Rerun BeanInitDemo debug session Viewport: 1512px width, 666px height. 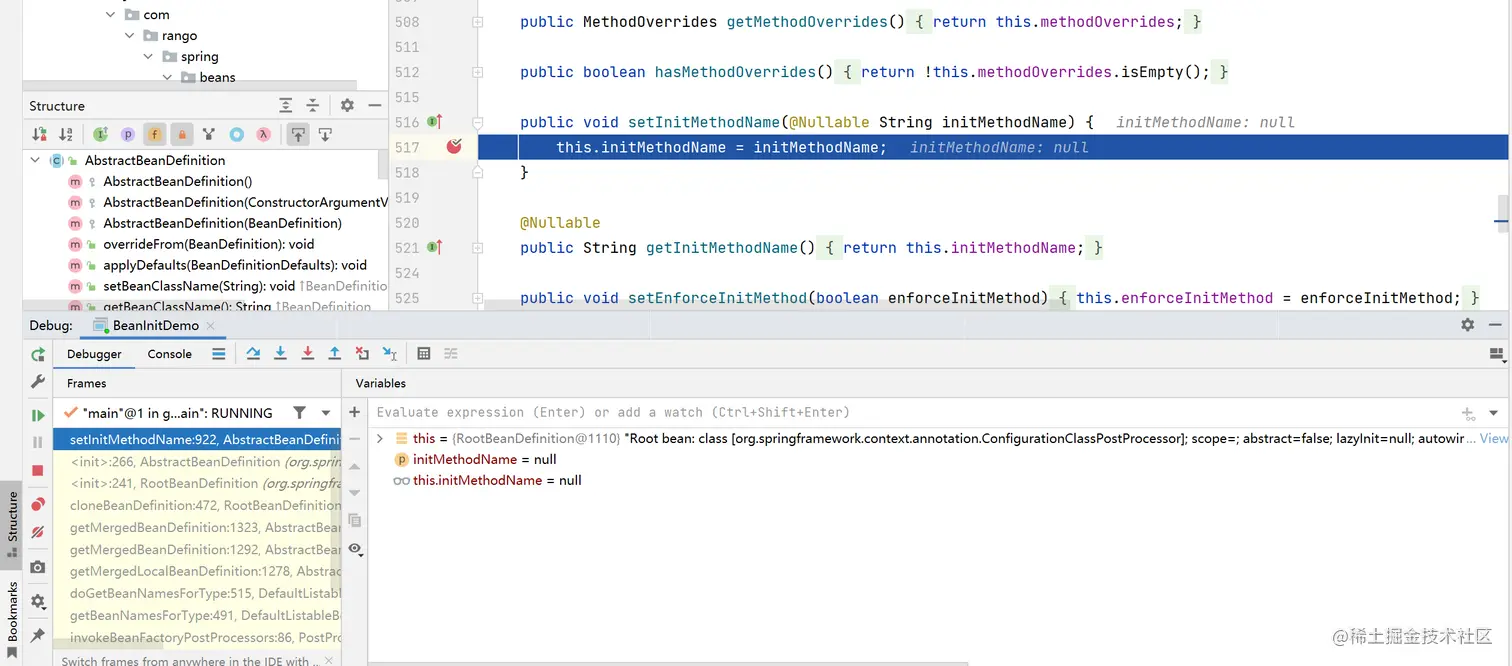tap(38, 355)
